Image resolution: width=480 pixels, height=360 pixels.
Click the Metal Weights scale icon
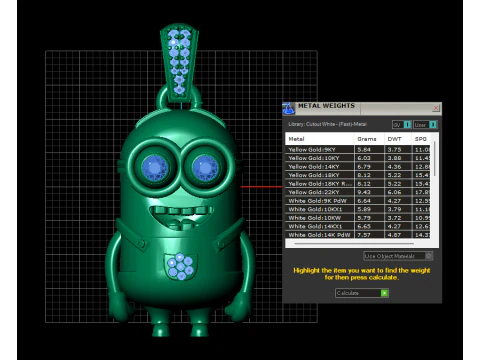289,108
